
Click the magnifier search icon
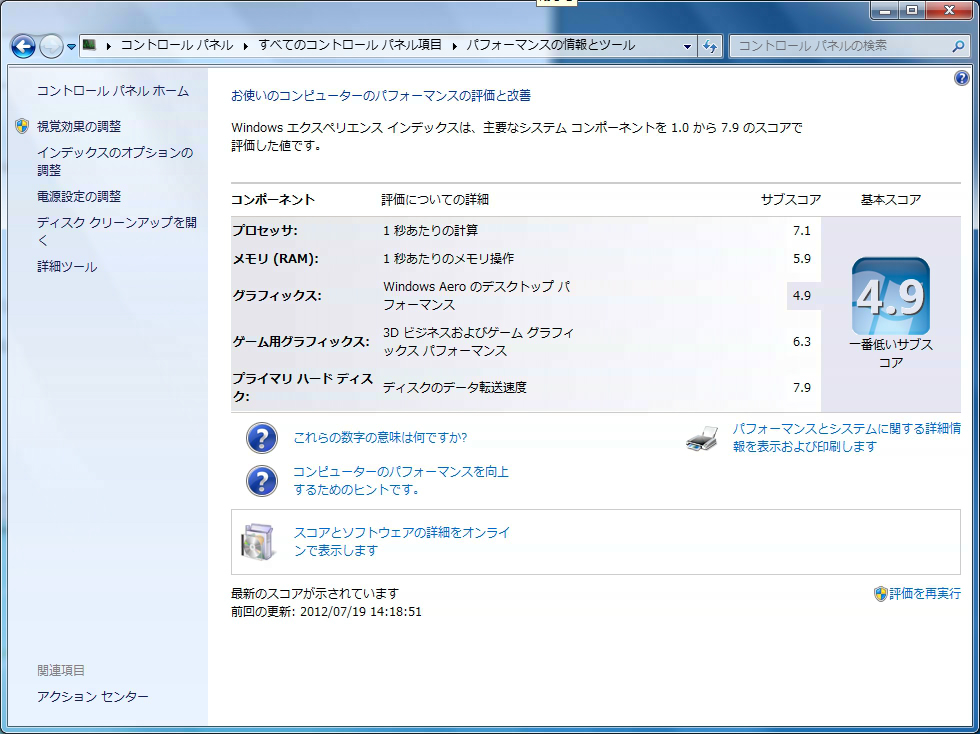click(x=958, y=46)
